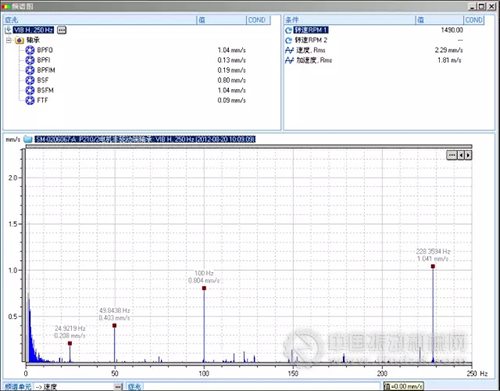Click the FTF bearing symptom icon
This screenshot has height=391, width=500.
[x=30, y=100]
